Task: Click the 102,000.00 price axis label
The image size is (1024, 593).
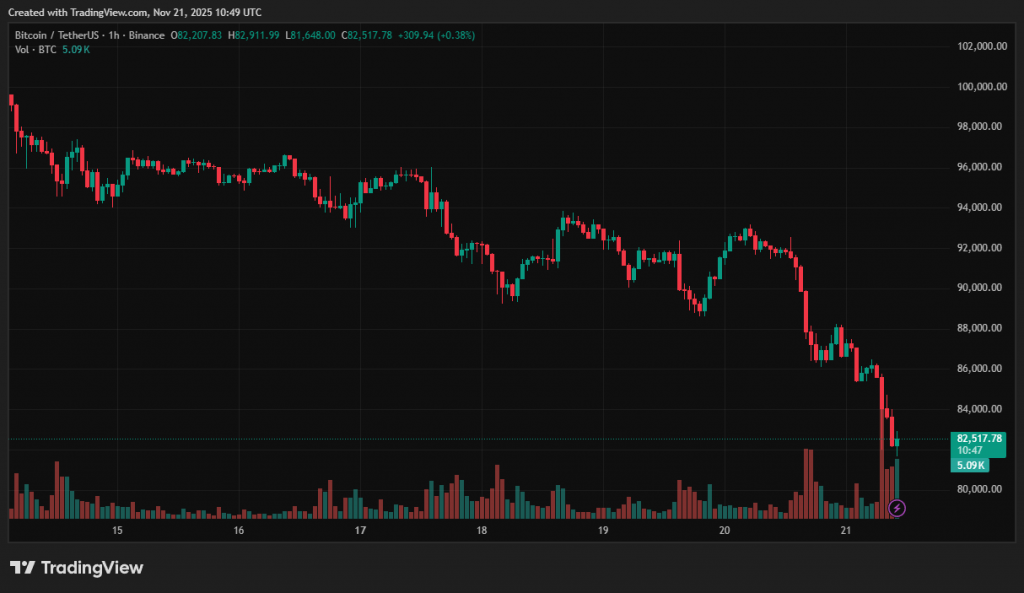Action: pos(980,46)
